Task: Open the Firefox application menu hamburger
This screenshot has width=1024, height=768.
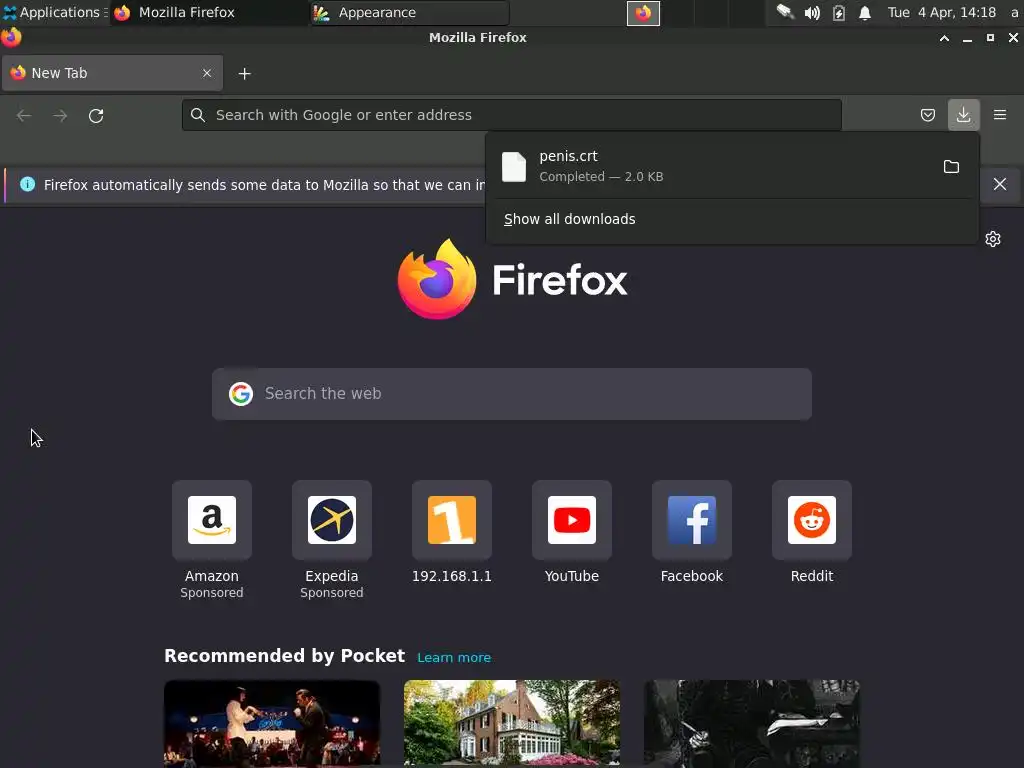Action: coord(1000,115)
